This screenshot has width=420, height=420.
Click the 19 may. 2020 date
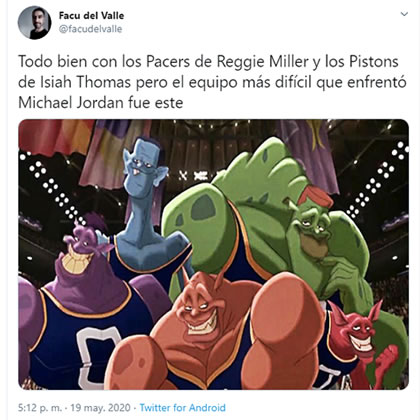pyautogui.click(x=100, y=408)
